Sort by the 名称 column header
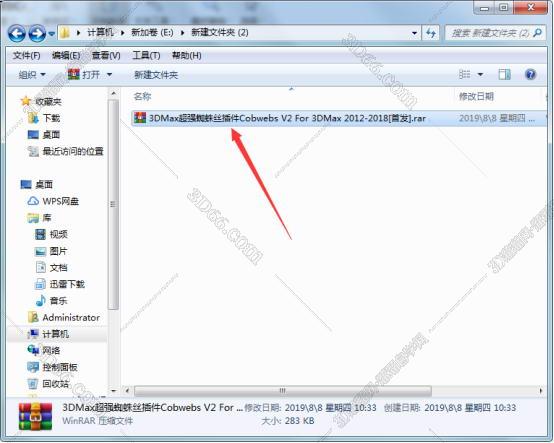The width and height of the screenshot is (554, 443). (142, 96)
